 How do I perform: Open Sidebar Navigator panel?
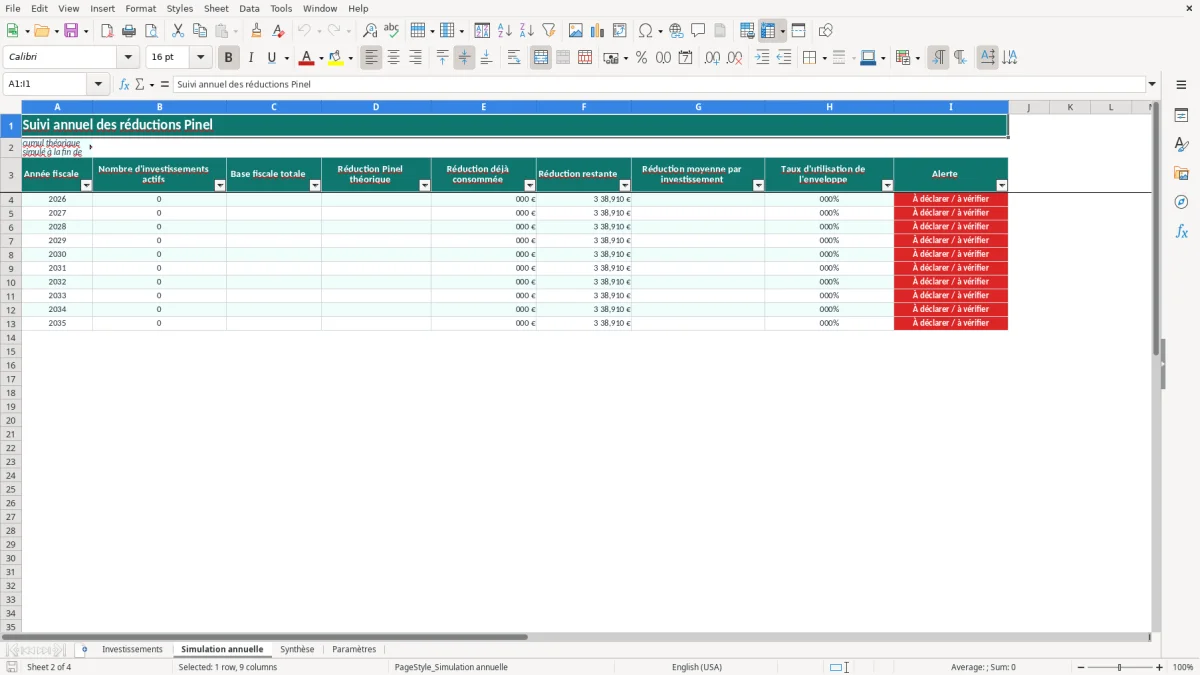coord(1181,202)
